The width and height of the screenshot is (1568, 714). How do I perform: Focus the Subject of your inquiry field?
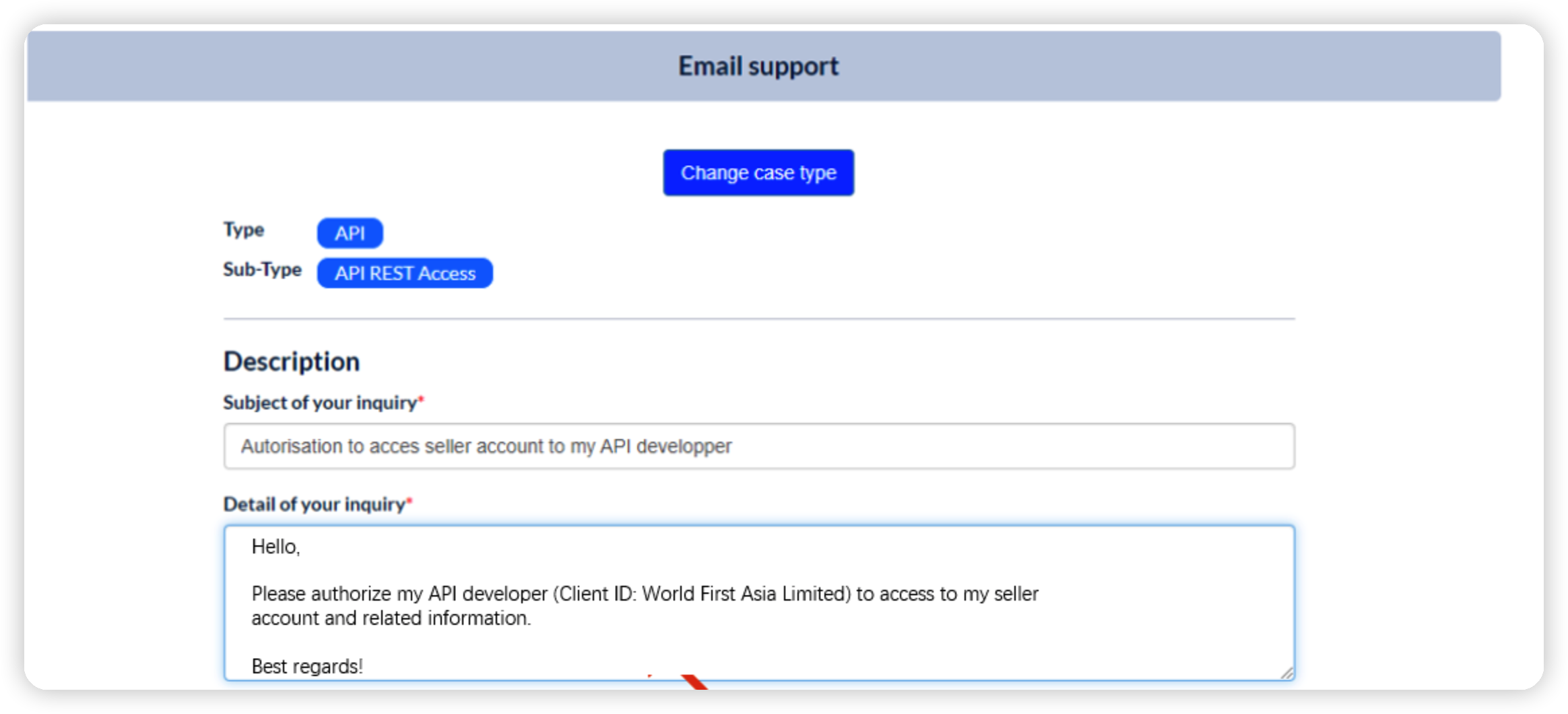[x=759, y=446]
